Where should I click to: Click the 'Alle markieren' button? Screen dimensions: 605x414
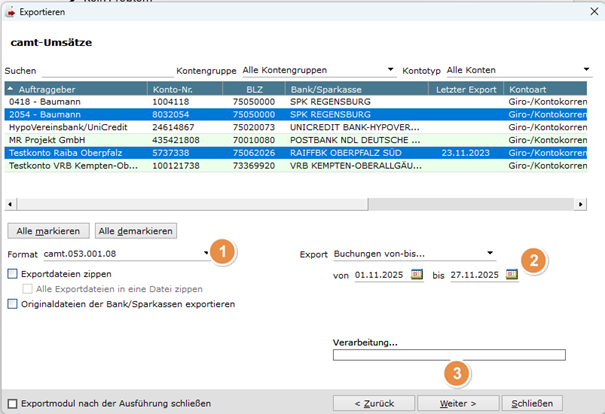(x=46, y=231)
